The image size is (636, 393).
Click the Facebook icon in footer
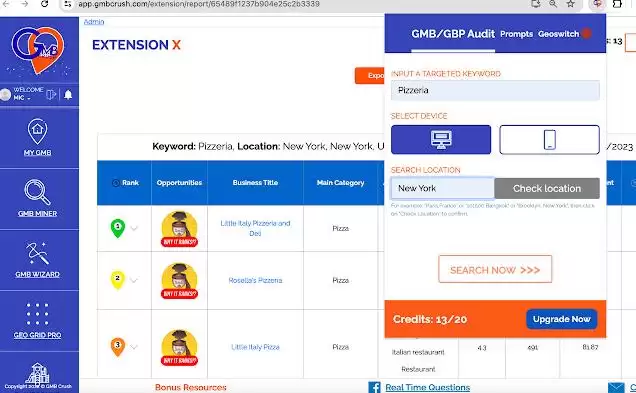[x=374, y=387]
